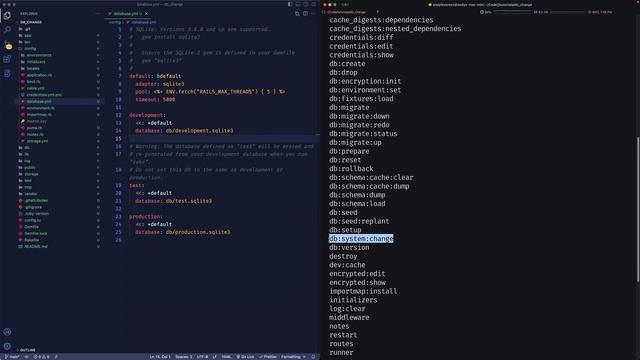Click the split editor icon

[305, 14]
